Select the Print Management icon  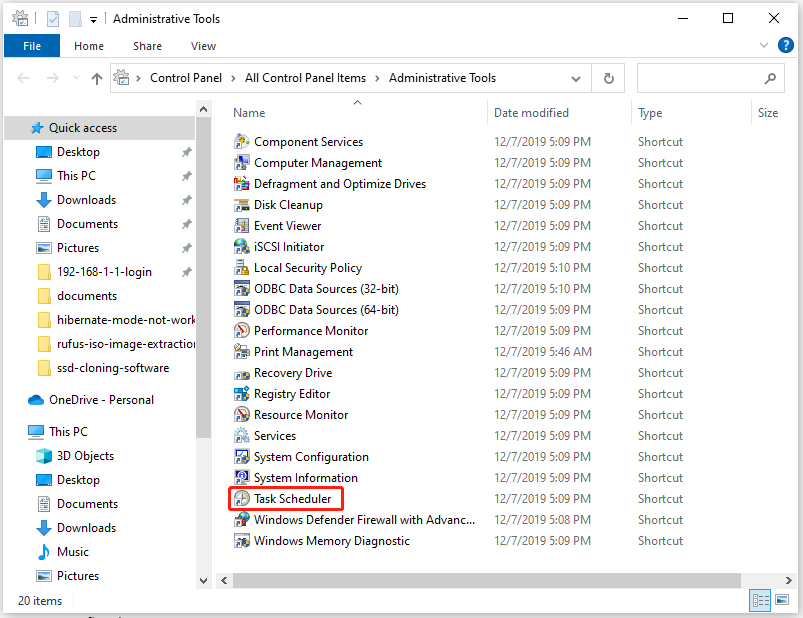241,352
